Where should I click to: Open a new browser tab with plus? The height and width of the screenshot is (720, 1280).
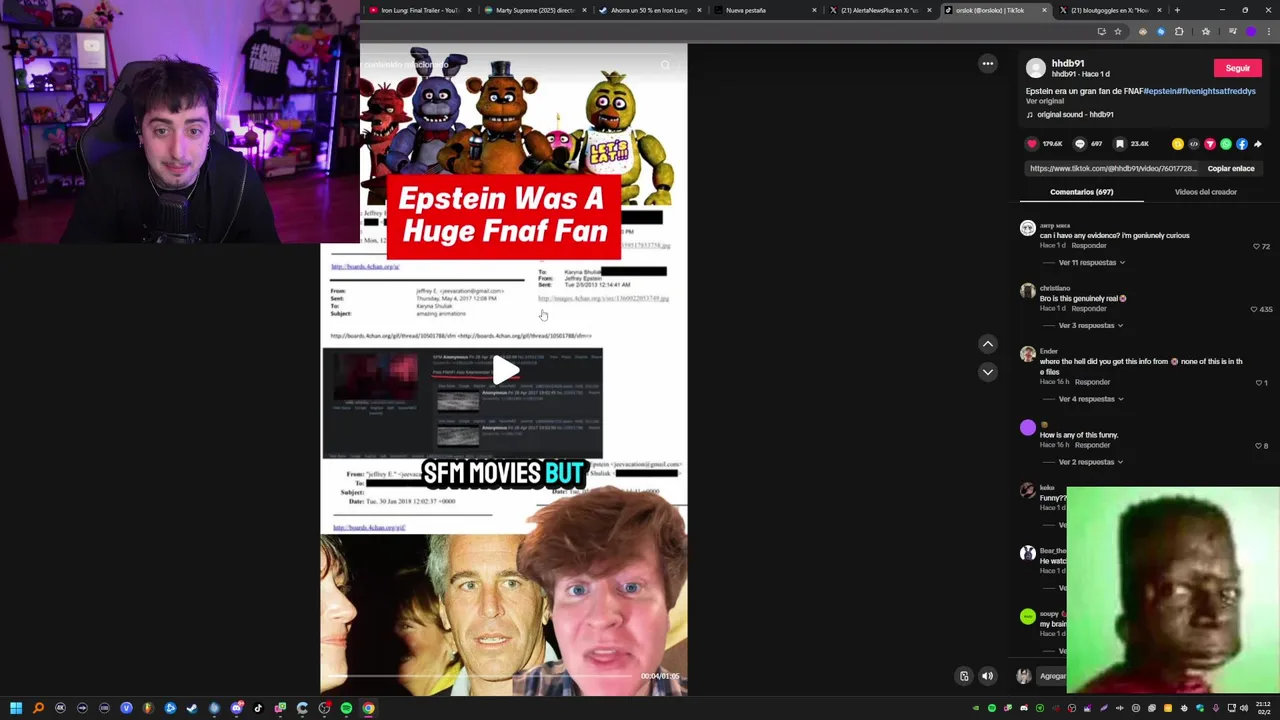(x=1177, y=10)
